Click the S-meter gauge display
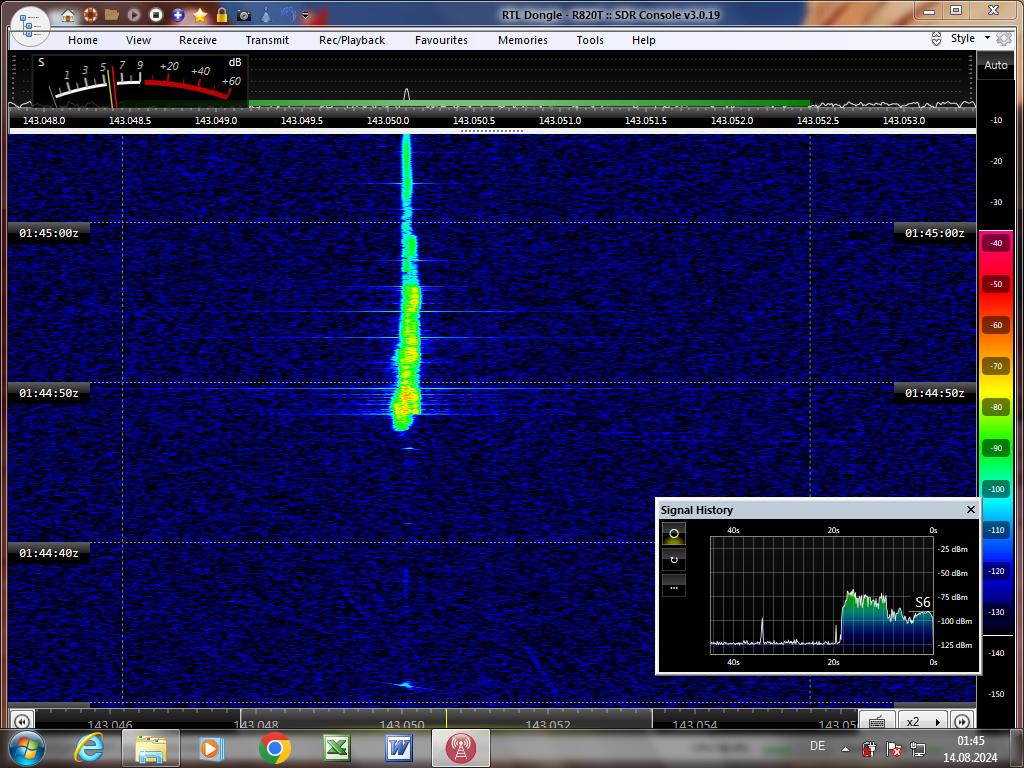This screenshot has height=768, width=1024. tap(140, 82)
